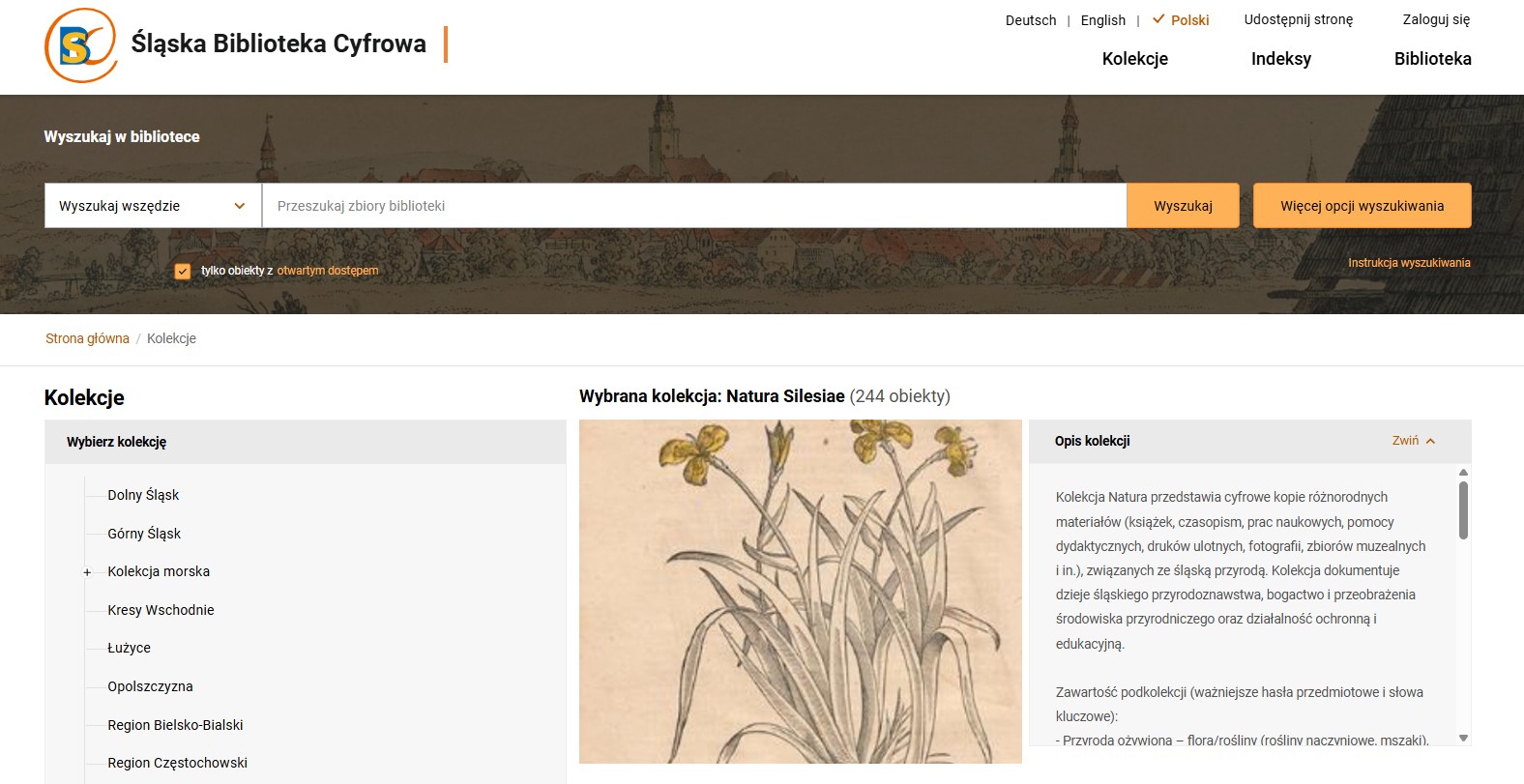The width and height of the screenshot is (1524, 784).
Task: Select the Region Częstochowski collection
Action: click(178, 763)
